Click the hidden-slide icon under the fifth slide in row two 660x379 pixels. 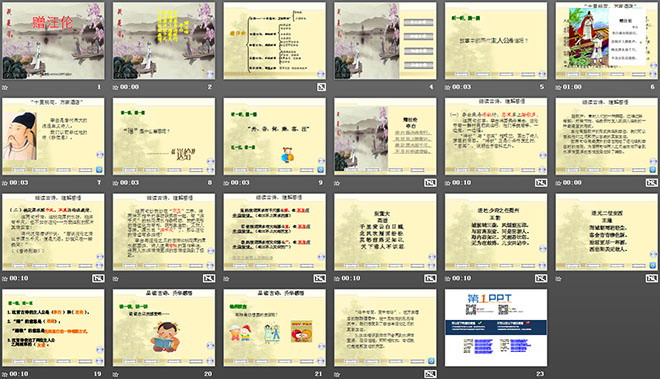pos(541,183)
